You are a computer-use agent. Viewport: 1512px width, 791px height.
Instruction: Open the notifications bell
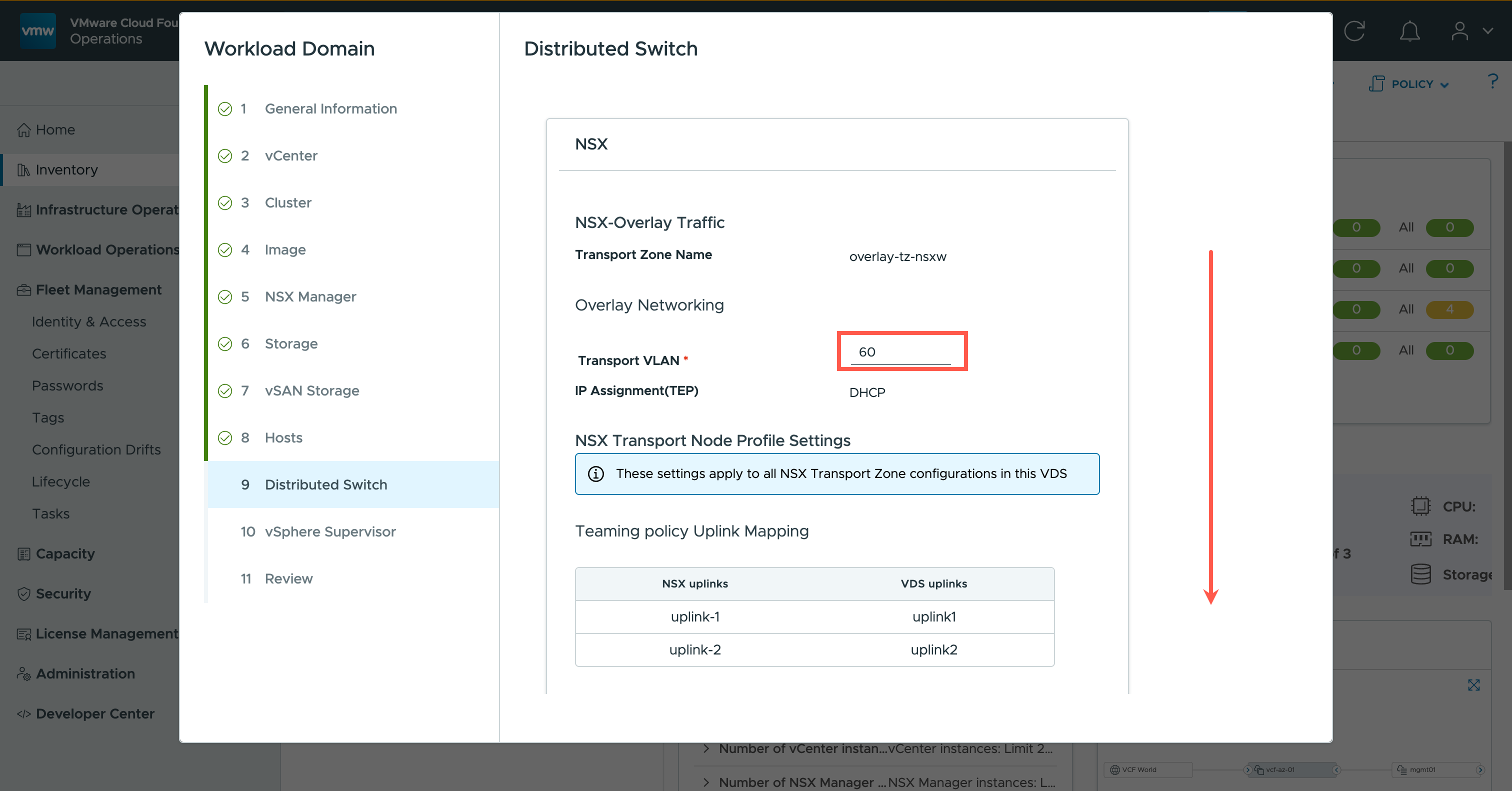1409,31
